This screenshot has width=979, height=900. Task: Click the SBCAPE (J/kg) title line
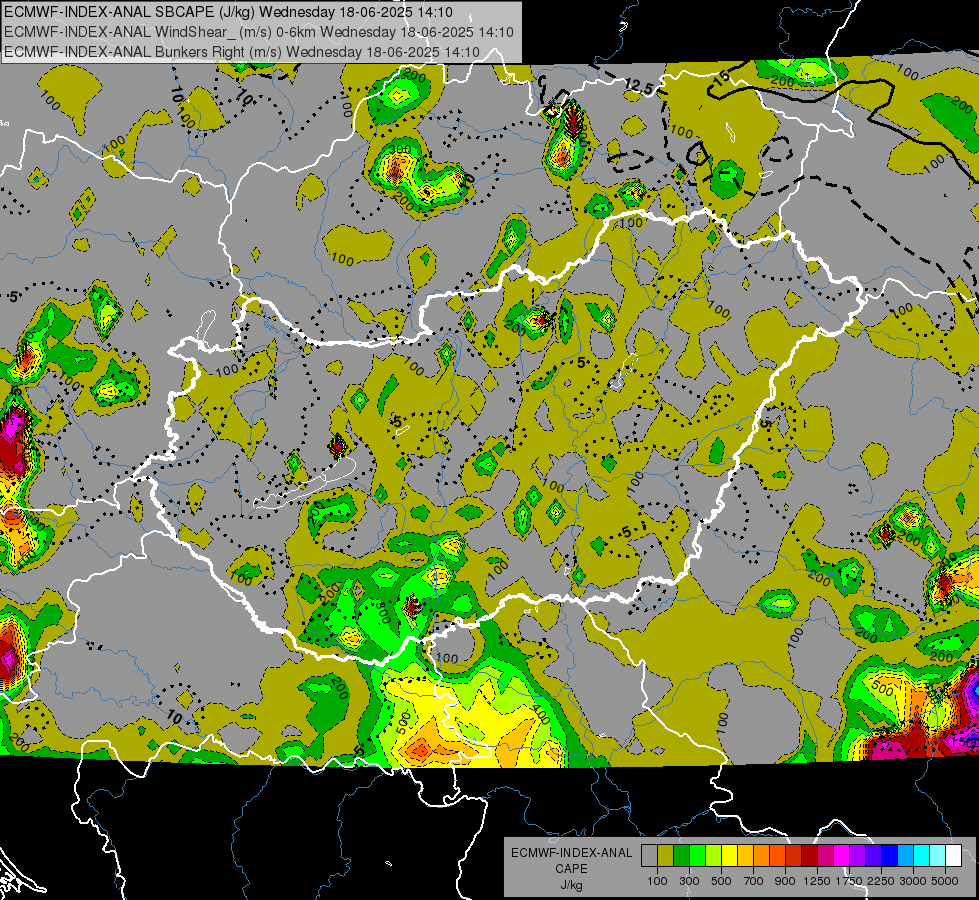pyautogui.click(x=229, y=12)
